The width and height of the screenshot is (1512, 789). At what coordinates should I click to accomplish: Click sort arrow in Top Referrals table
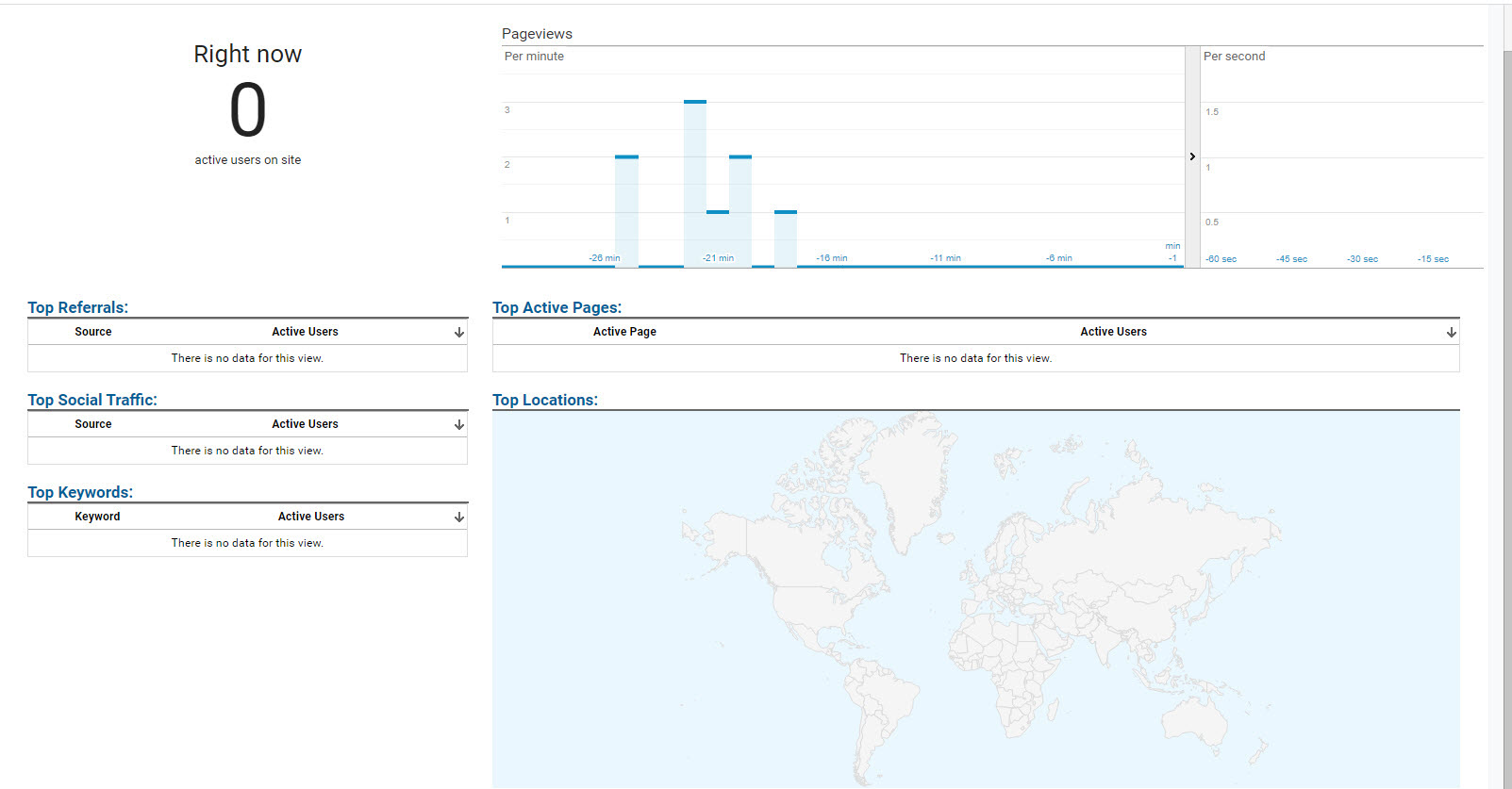[458, 333]
